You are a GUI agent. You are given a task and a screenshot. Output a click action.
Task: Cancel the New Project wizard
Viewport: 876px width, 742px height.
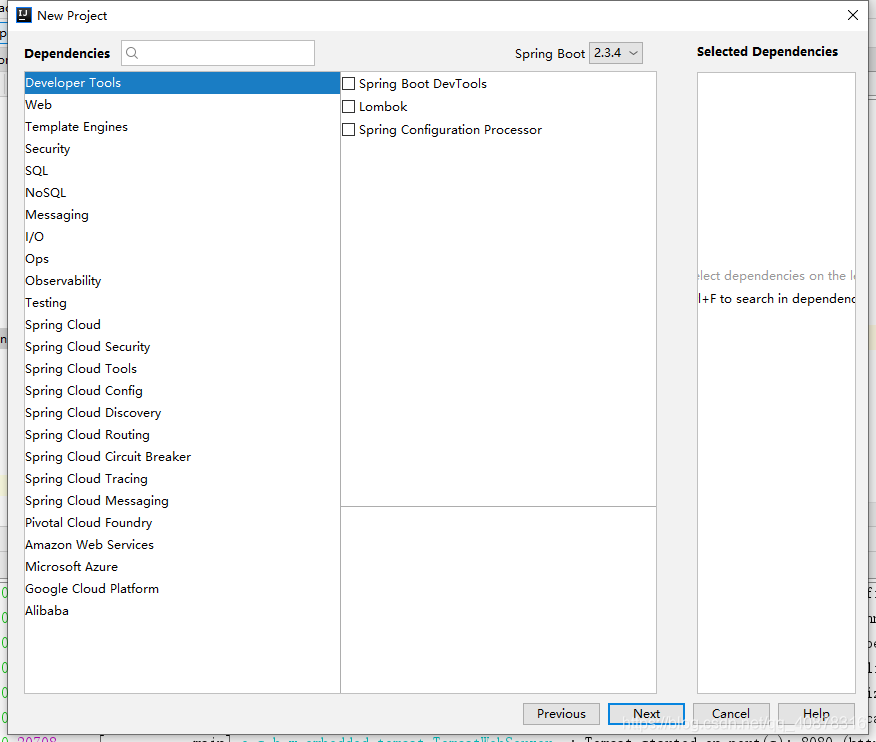pyautogui.click(x=731, y=714)
